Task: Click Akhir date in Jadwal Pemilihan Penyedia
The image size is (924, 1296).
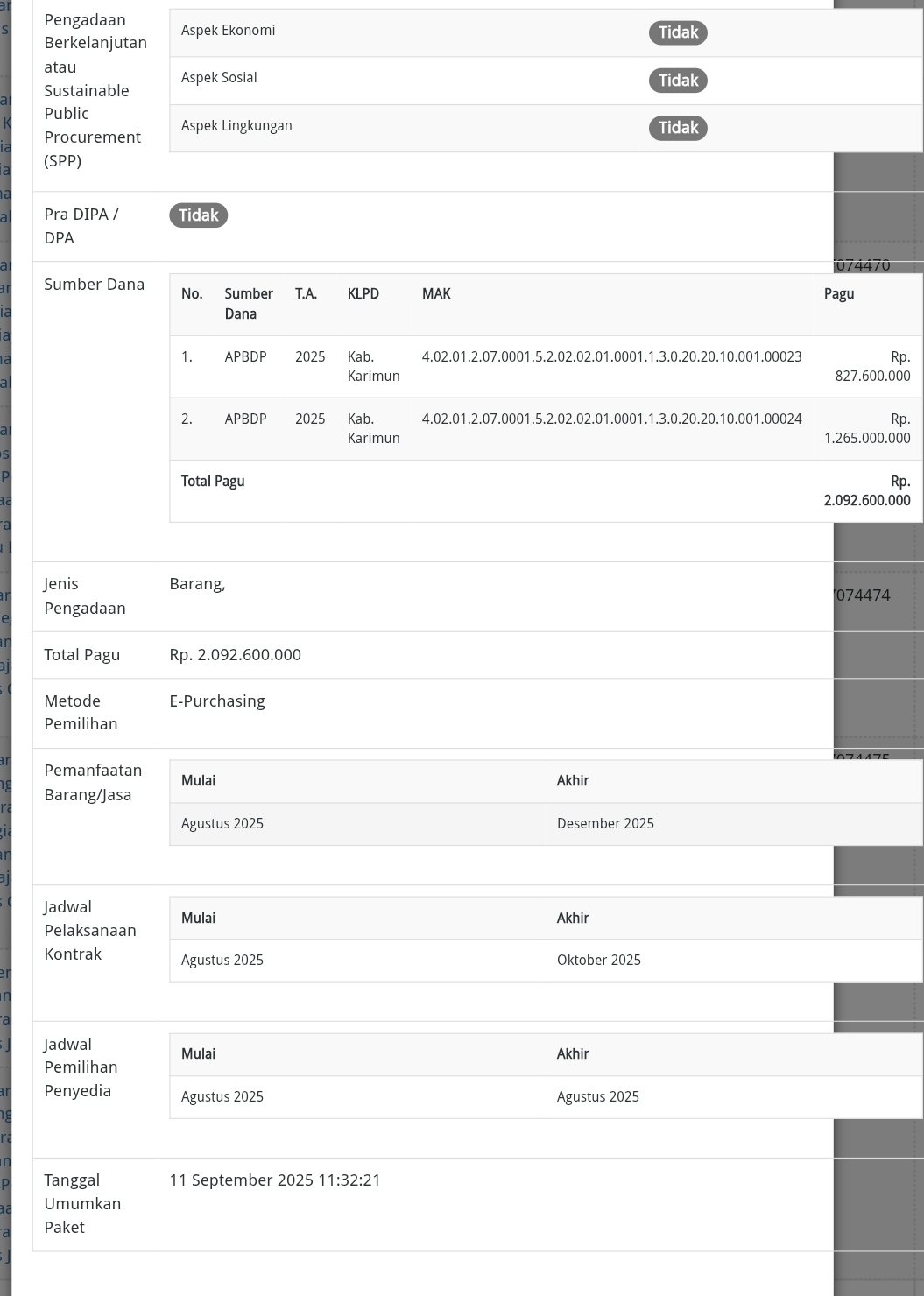Action: pyautogui.click(x=597, y=1097)
